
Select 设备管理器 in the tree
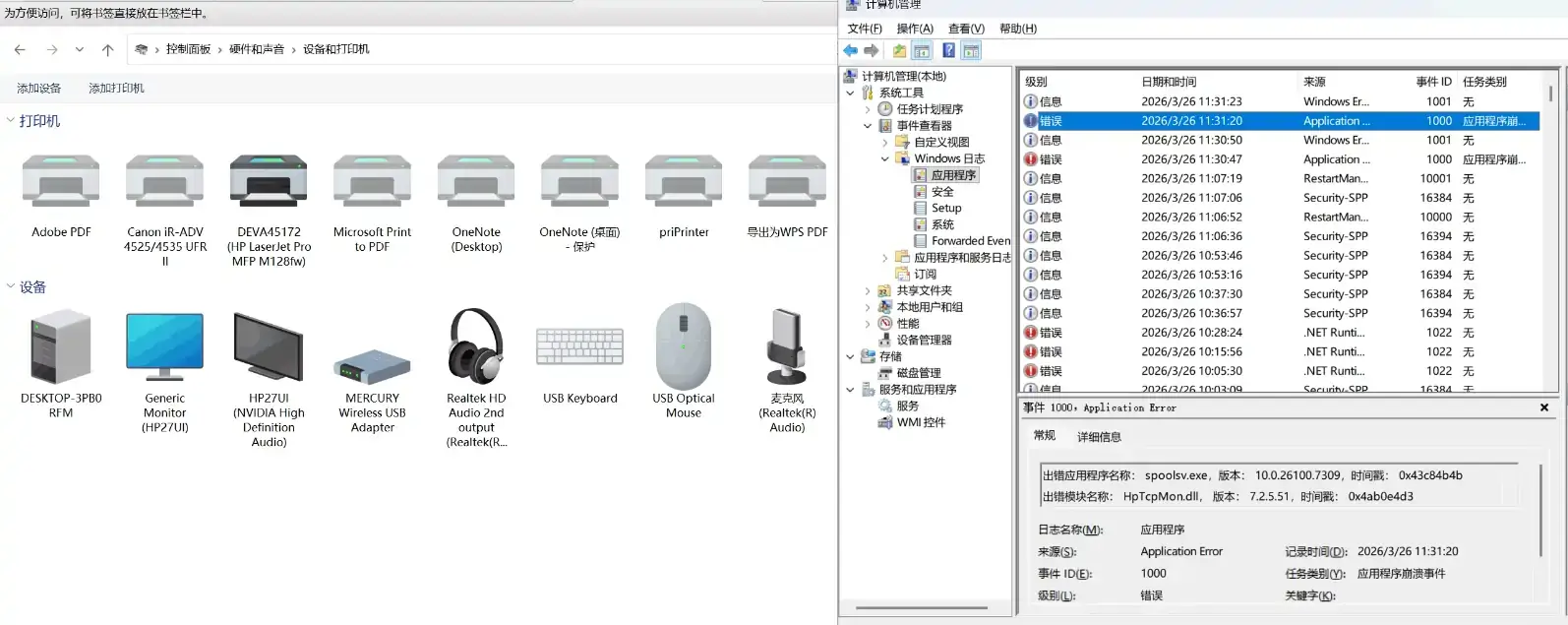[924, 341]
